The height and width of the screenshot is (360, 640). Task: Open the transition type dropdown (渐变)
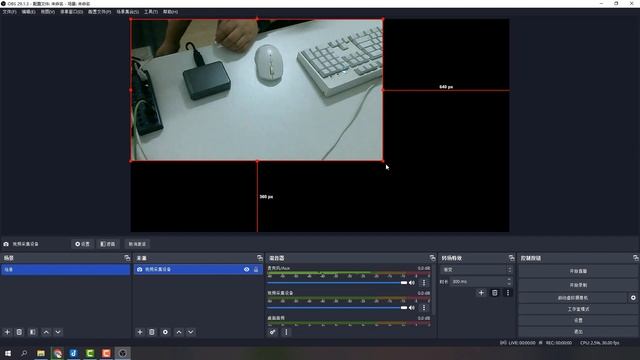[476, 270]
